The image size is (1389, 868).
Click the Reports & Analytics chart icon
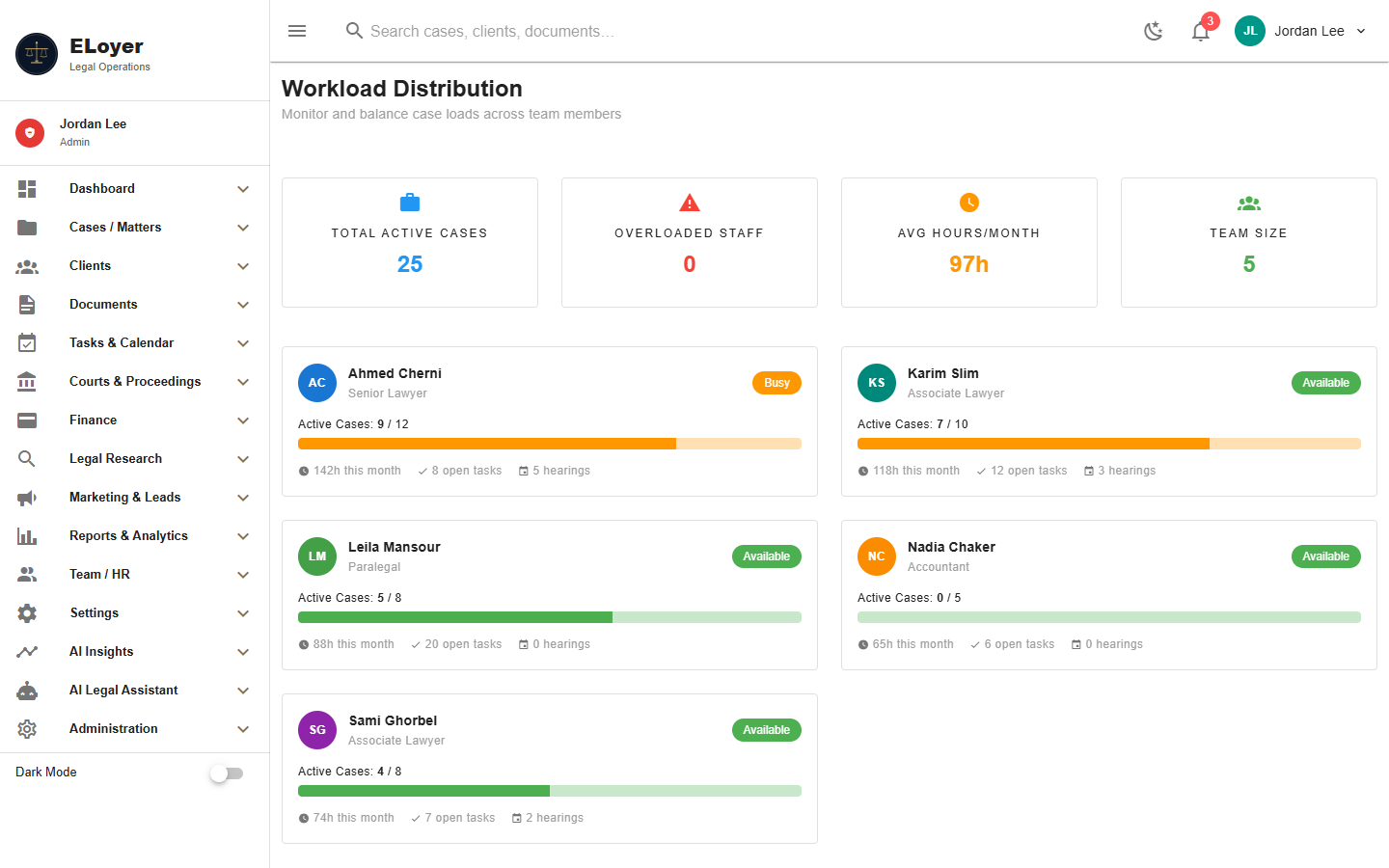[27, 536]
